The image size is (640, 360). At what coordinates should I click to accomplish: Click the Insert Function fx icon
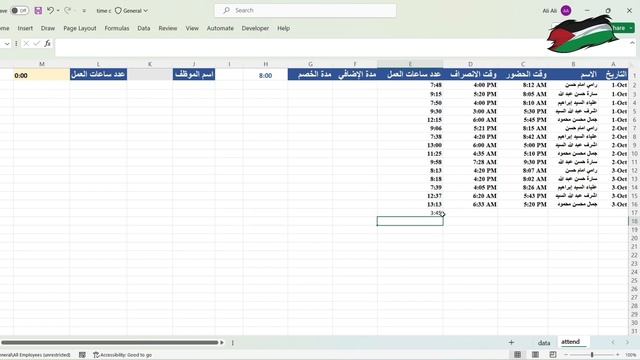click(47, 43)
